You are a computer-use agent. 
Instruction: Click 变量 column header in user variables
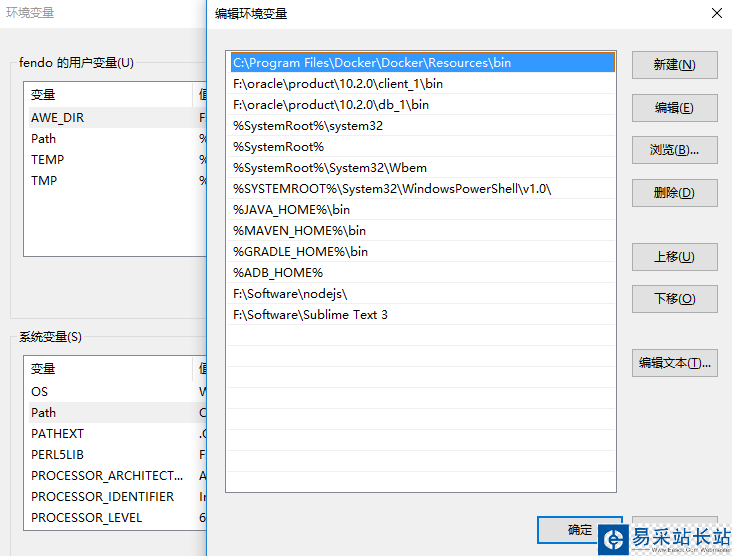pos(108,95)
